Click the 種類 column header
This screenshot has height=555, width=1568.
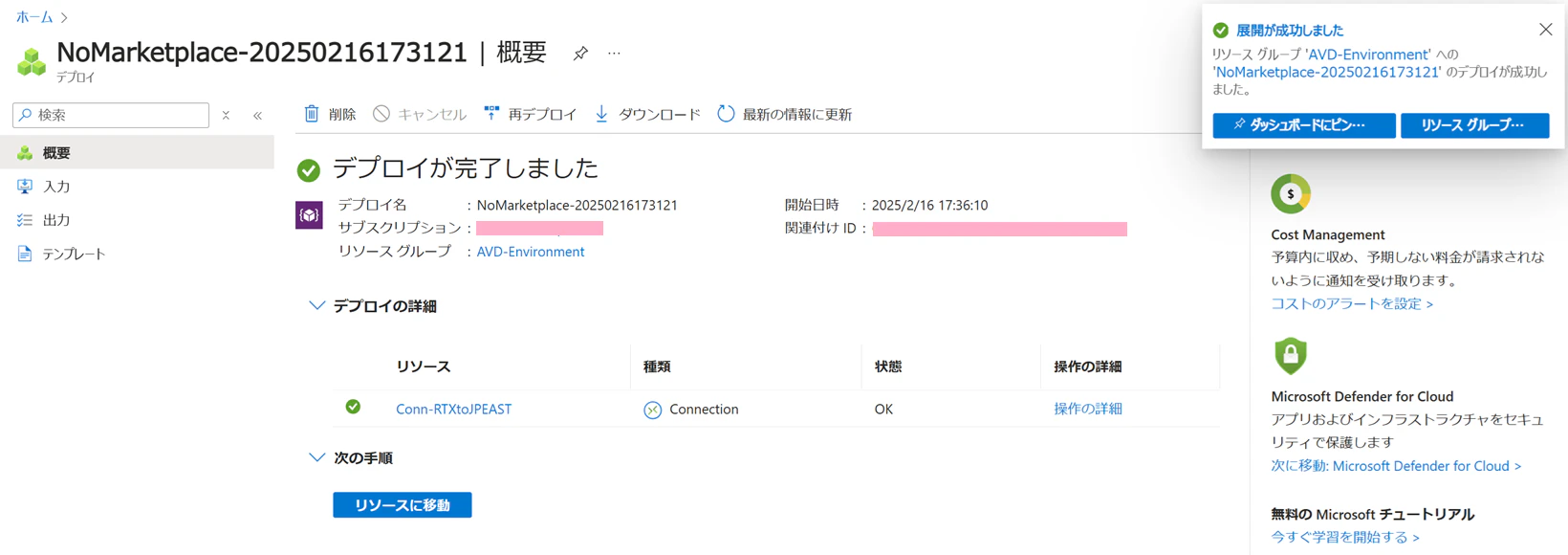click(657, 366)
